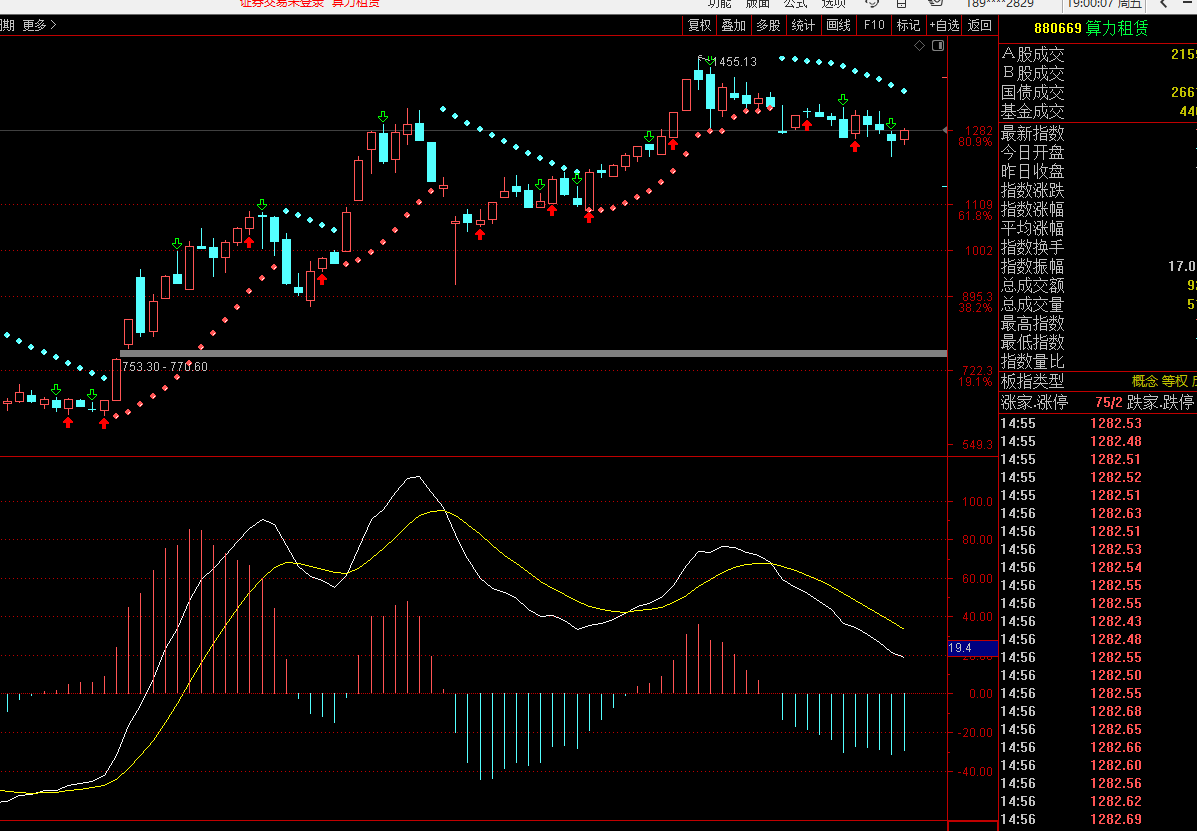Click the 标记 mark button

(908, 25)
